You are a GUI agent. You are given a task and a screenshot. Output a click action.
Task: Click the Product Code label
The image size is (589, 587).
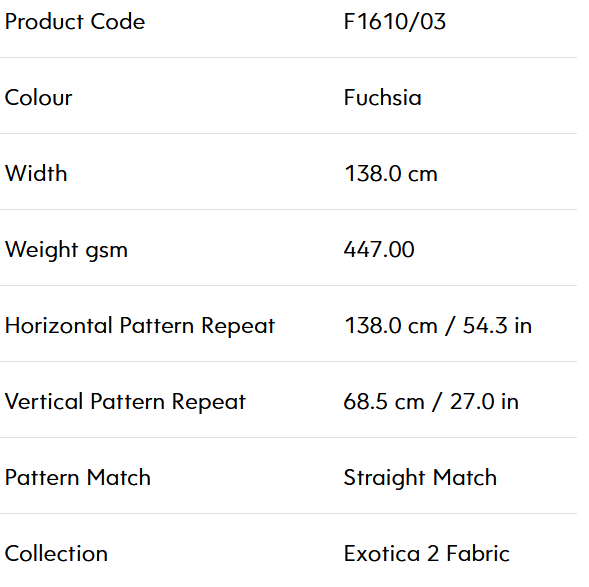tap(75, 21)
